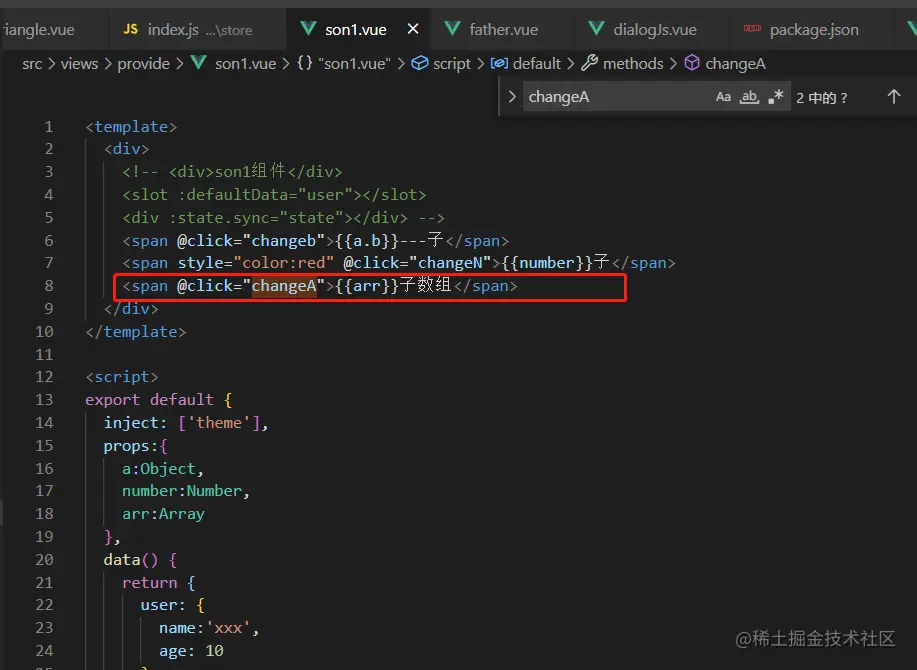Click the Vue icon on dialogJs.vue tab
Screen dimensions: 917x670
(596, 28)
